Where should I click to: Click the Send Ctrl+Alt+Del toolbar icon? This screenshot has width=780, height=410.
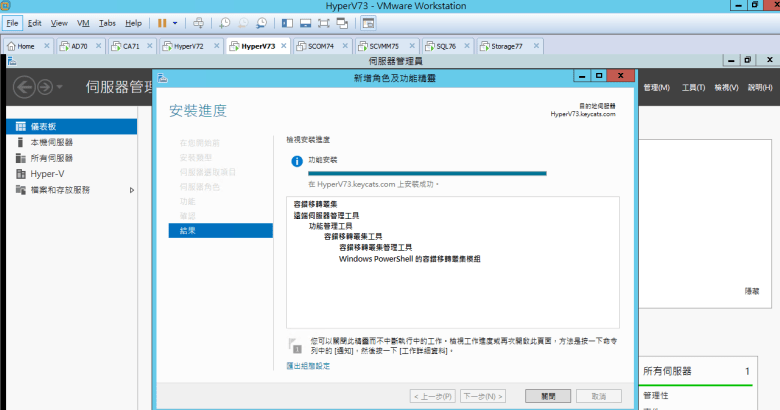click(198, 22)
